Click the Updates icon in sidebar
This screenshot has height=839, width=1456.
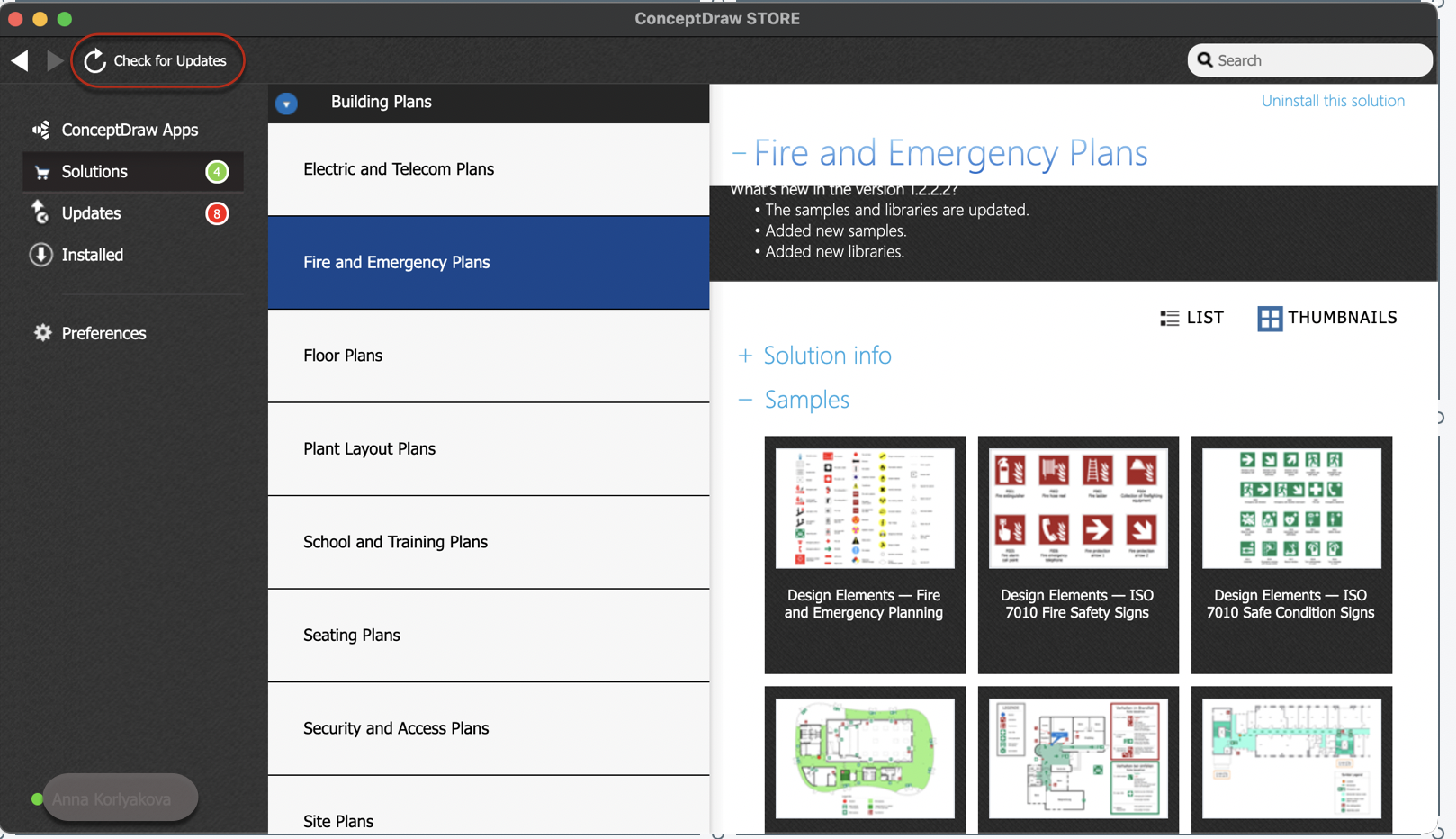(x=40, y=212)
